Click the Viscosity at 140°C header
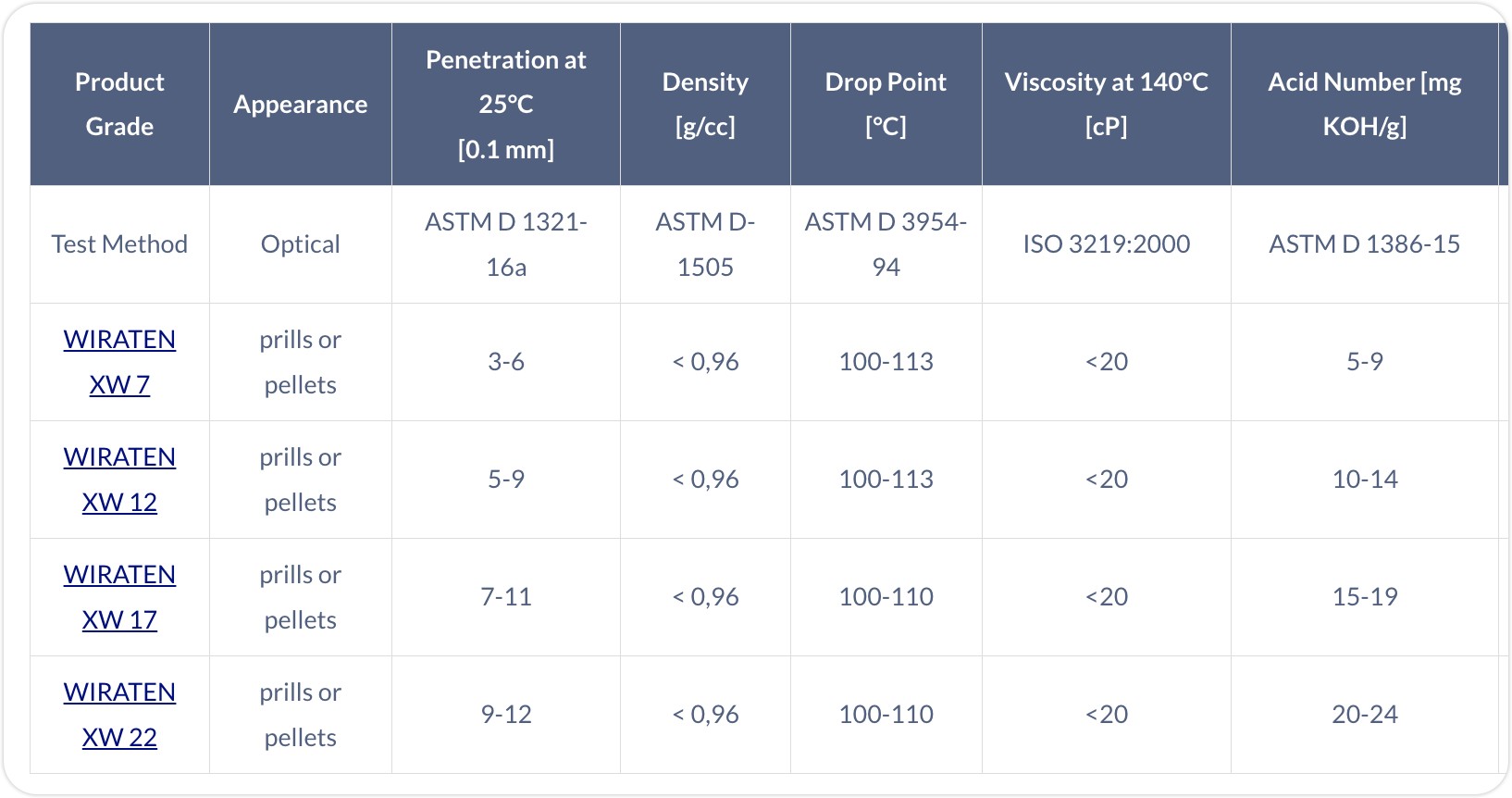This screenshot has width=1512, height=798. click(x=1107, y=105)
